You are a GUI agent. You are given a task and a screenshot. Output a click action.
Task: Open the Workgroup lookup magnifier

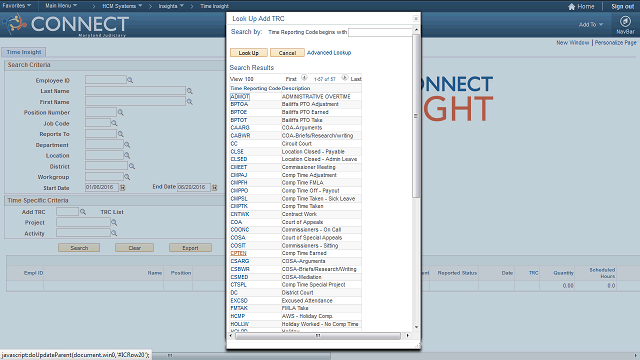[x=127, y=177]
